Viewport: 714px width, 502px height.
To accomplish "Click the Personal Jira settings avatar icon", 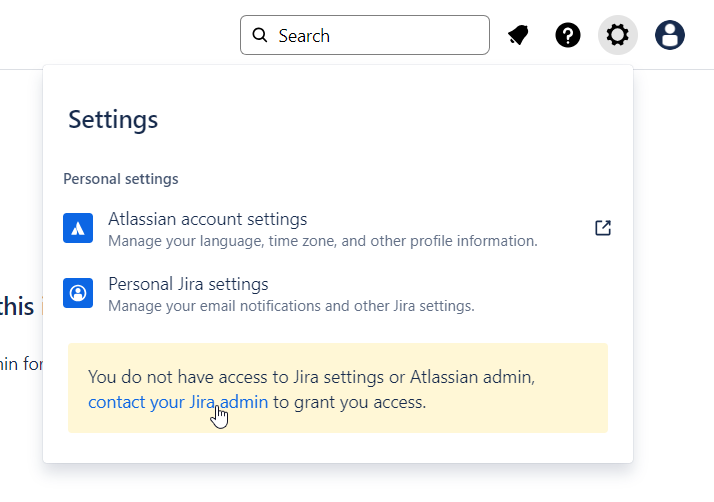I will 78,293.
